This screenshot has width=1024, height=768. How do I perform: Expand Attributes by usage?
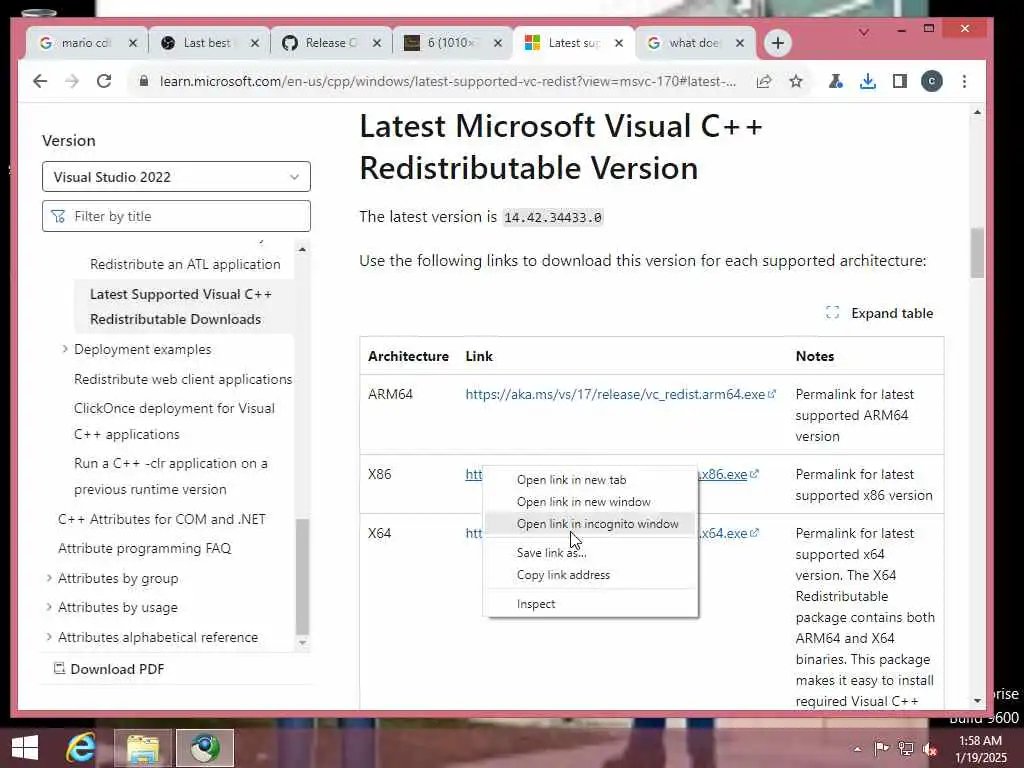[x=49, y=607]
